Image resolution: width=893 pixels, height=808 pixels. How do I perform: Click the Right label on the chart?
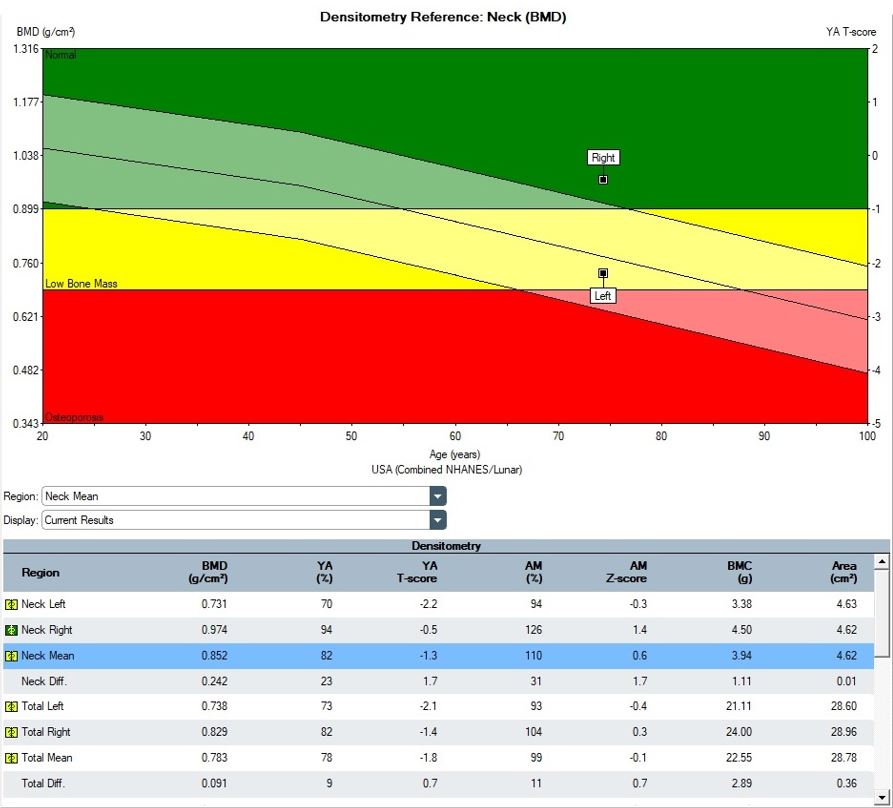pyautogui.click(x=603, y=157)
